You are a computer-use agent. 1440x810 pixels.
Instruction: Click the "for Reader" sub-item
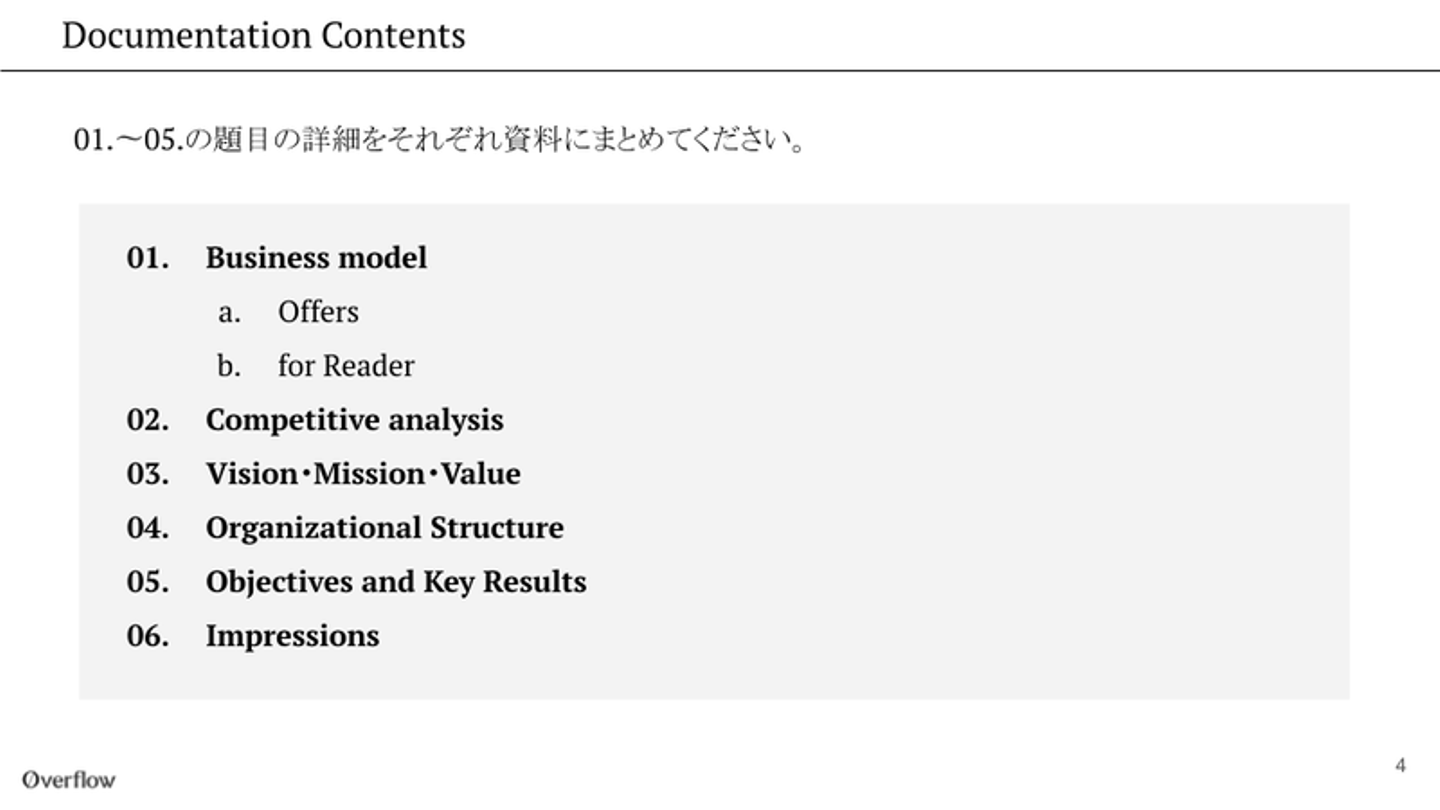click(346, 366)
